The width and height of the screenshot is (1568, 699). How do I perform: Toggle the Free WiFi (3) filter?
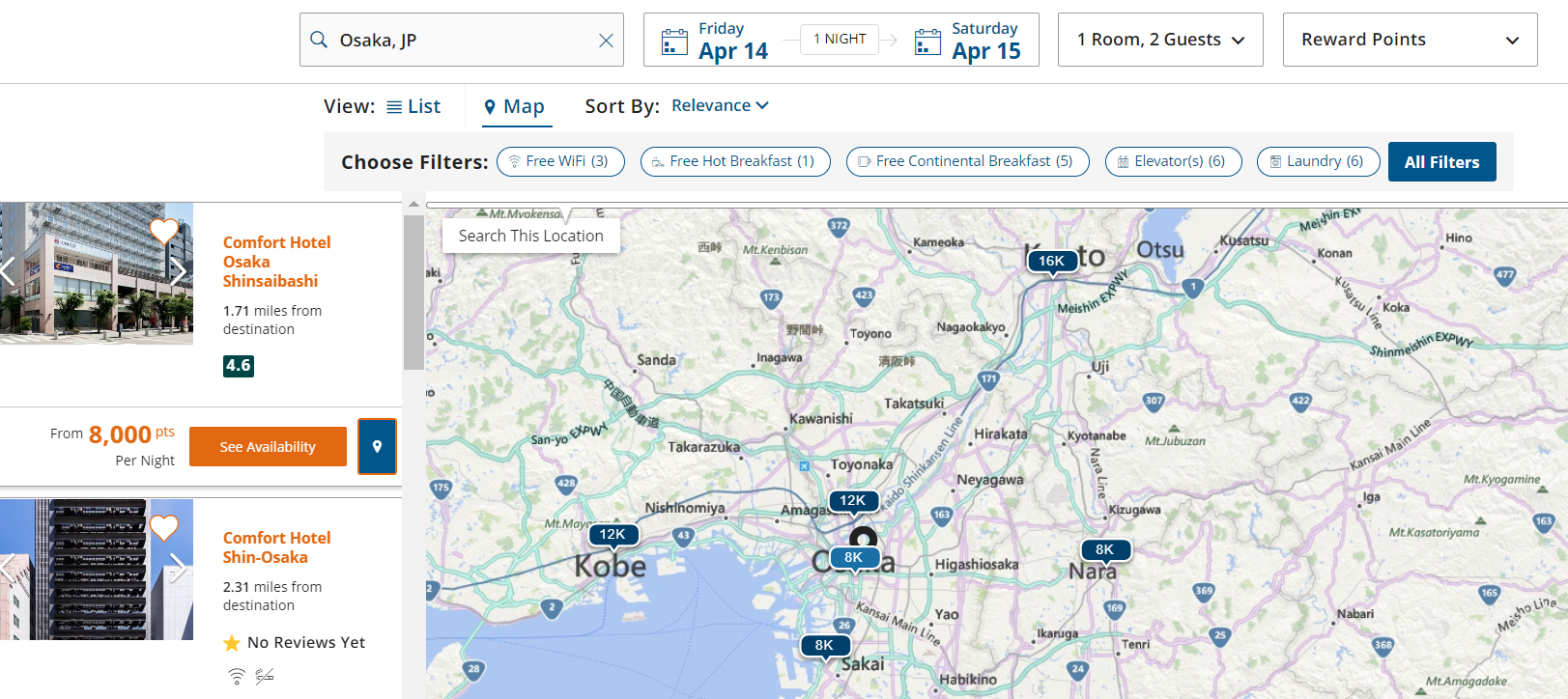pyautogui.click(x=560, y=161)
